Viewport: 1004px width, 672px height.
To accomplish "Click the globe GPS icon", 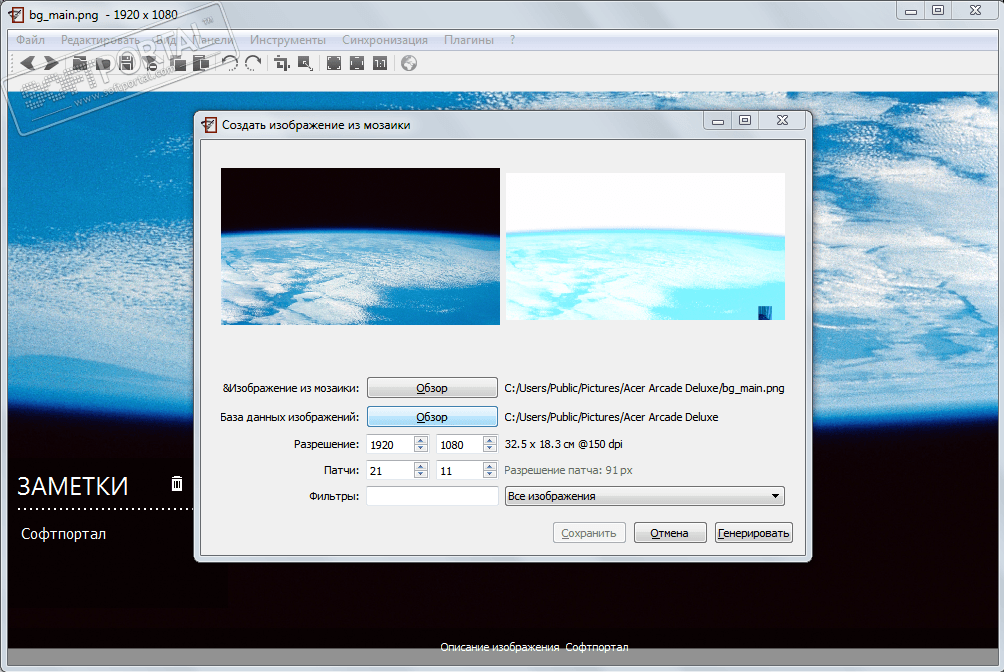I will click(409, 63).
